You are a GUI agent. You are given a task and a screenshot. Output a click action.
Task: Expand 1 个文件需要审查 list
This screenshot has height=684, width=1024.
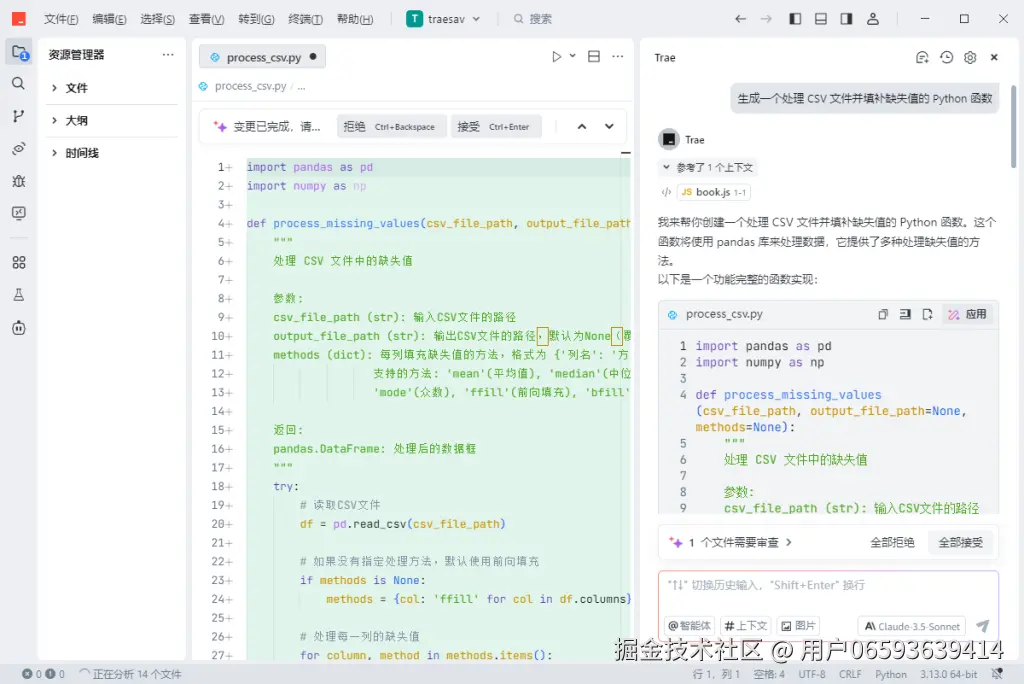tap(731, 542)
